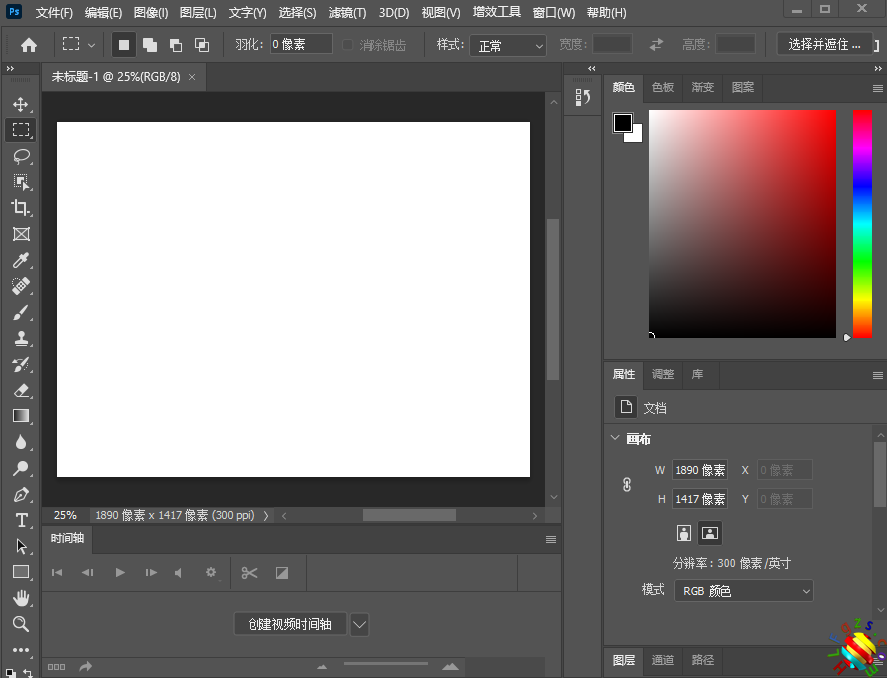Viewport: 887px width, 678px height.
Task: Open the status bar info arrow
Action: 266,516
